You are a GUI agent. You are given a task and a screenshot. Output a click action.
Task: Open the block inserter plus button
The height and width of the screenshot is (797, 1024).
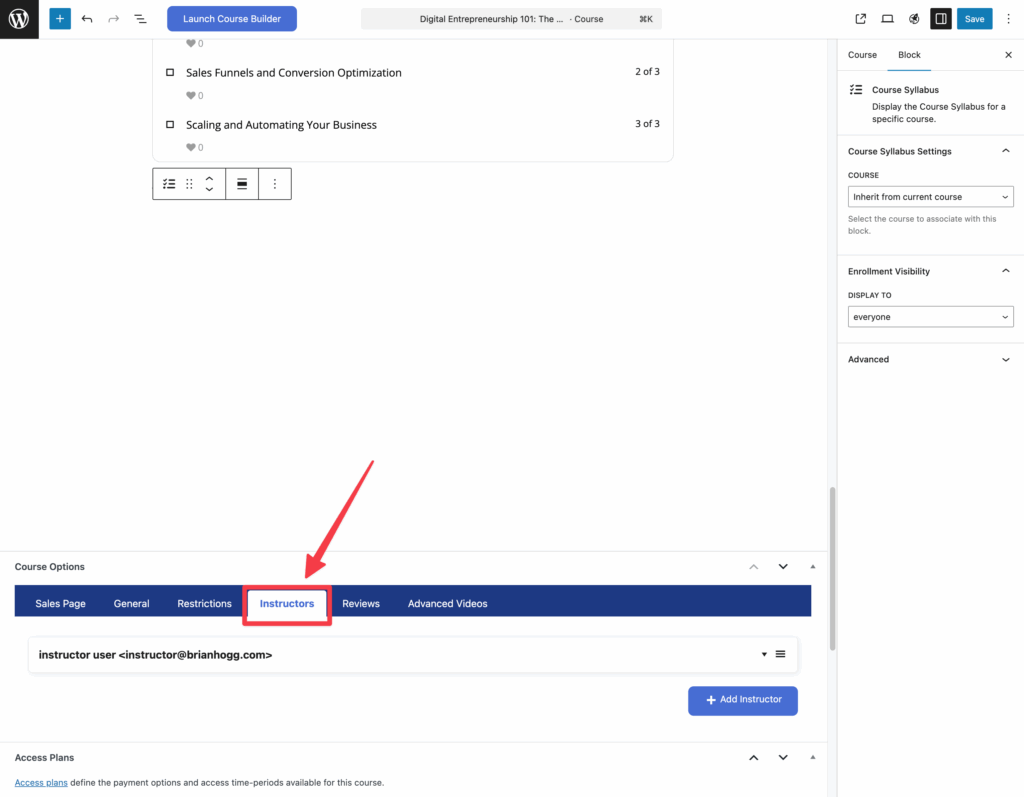point(60,19)
